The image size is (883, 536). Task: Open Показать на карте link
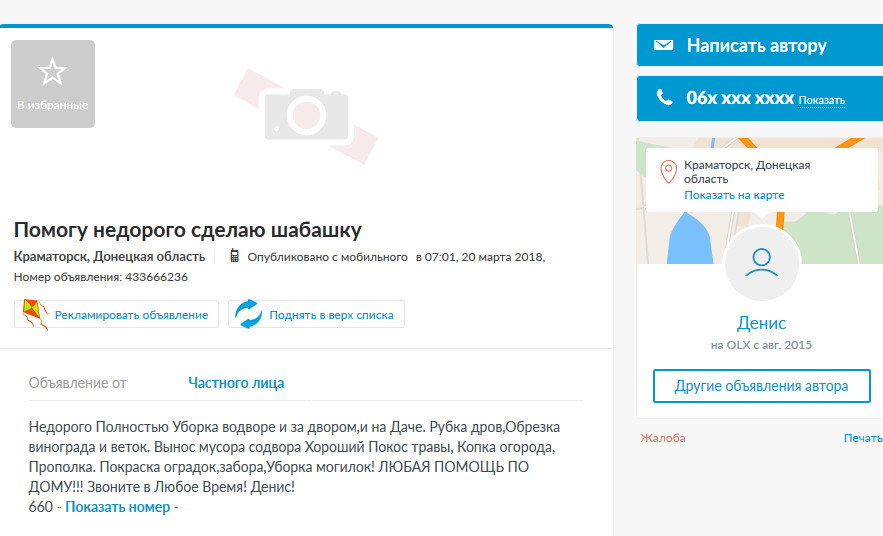click(x=734, y=195)
